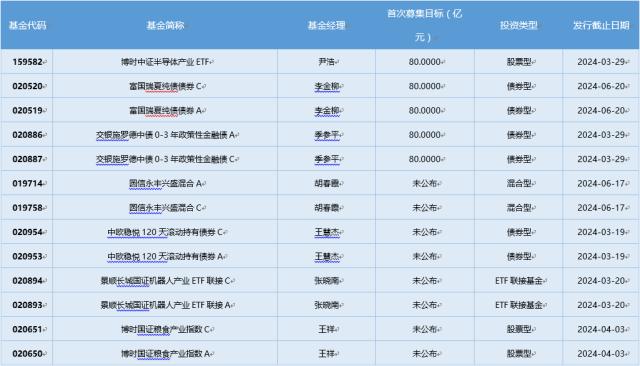Click ETF联接基金 type in row 020893
The width and height of the screenshot is (640, 366).
519,305
